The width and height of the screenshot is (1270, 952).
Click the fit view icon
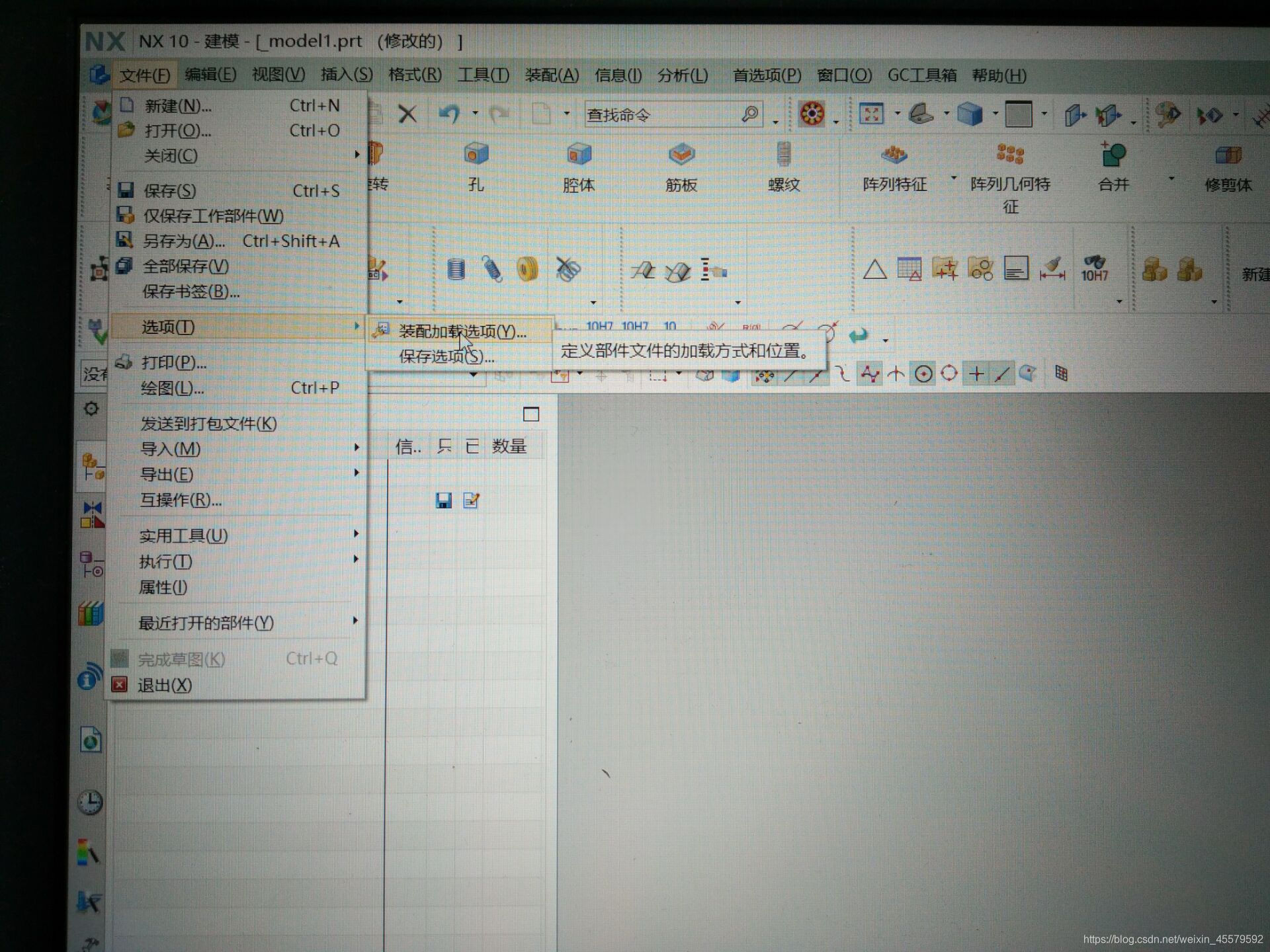[x=871, y=114]
